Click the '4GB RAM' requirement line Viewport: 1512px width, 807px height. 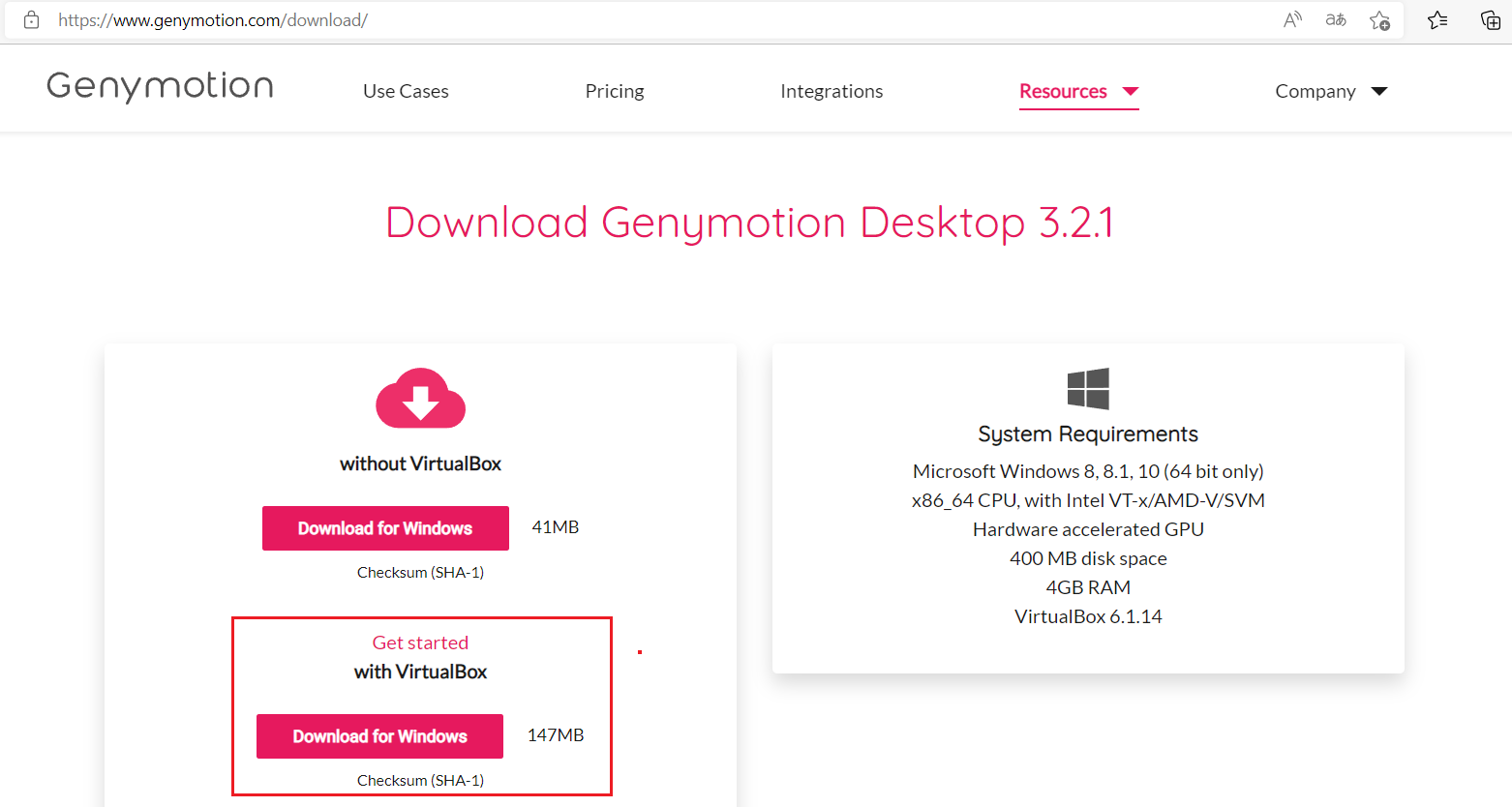click(1088, 587)
